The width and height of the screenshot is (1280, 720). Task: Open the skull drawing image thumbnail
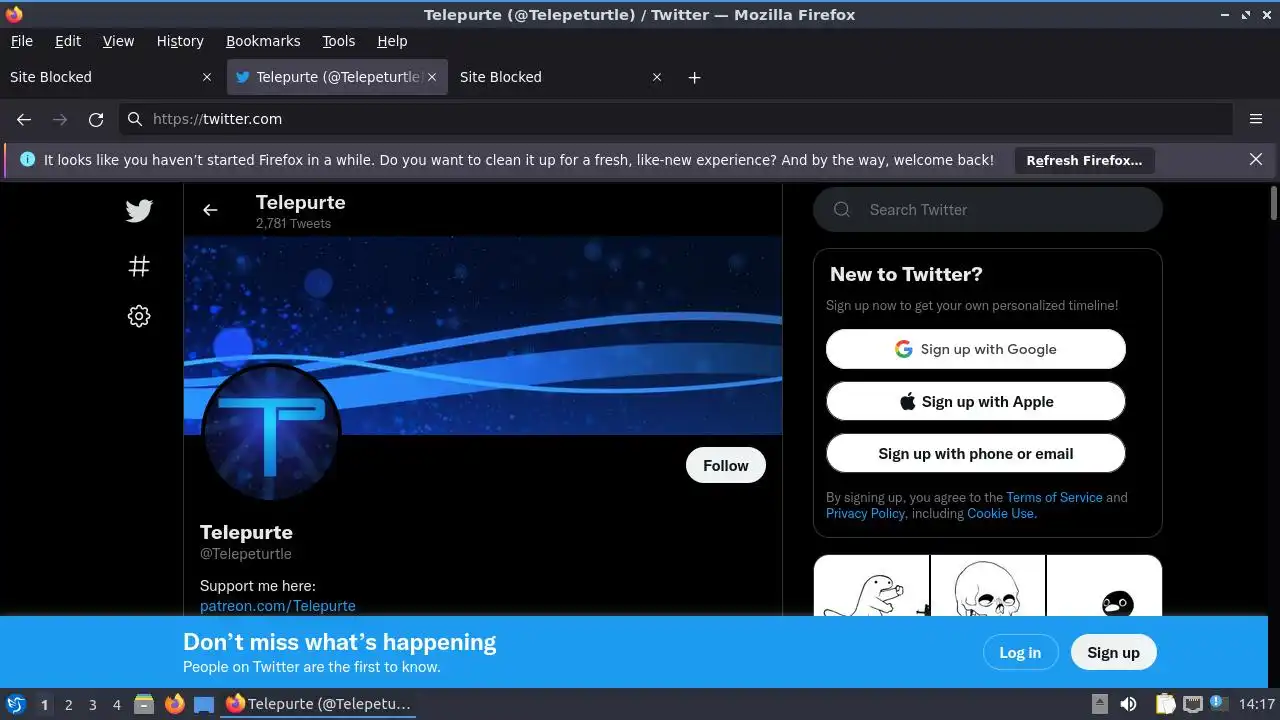click(988, 586)
